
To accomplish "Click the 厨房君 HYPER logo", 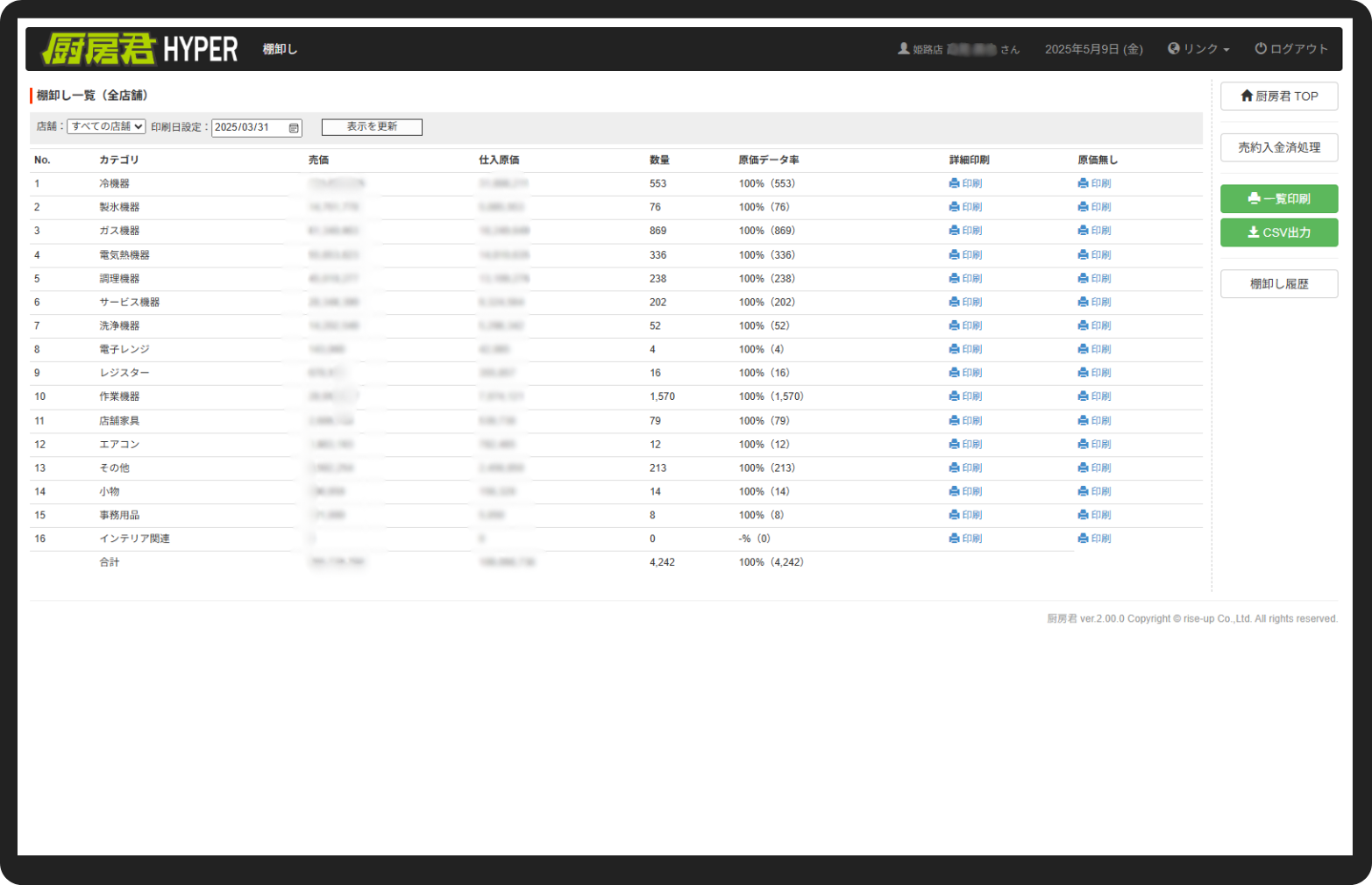I will 140,49.
